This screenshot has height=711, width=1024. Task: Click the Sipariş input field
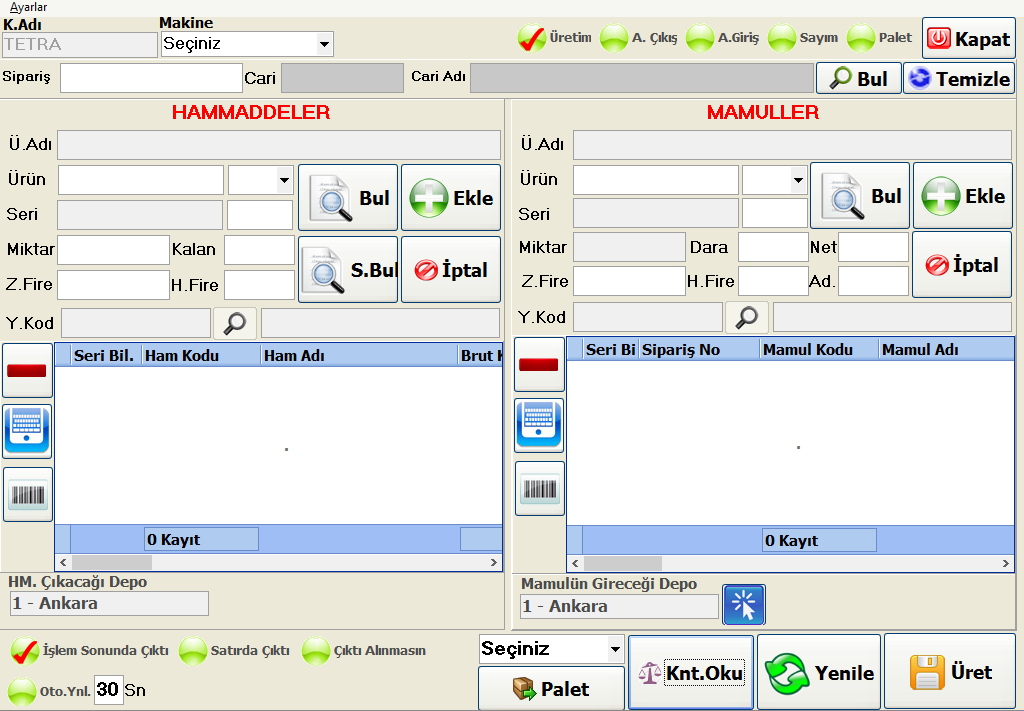click(151, 78)
